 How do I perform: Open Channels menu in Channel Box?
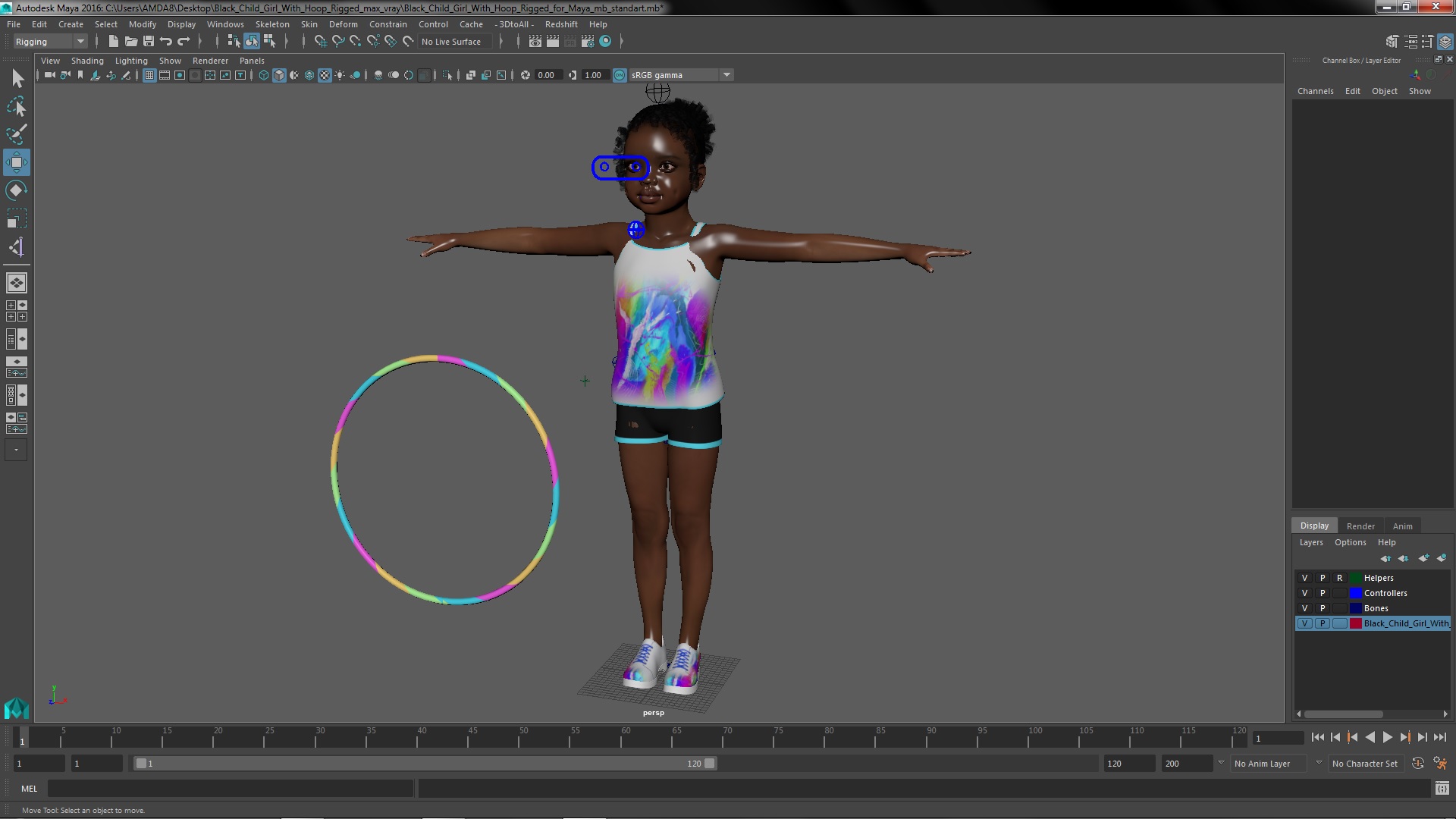(x=1315, y=91)
